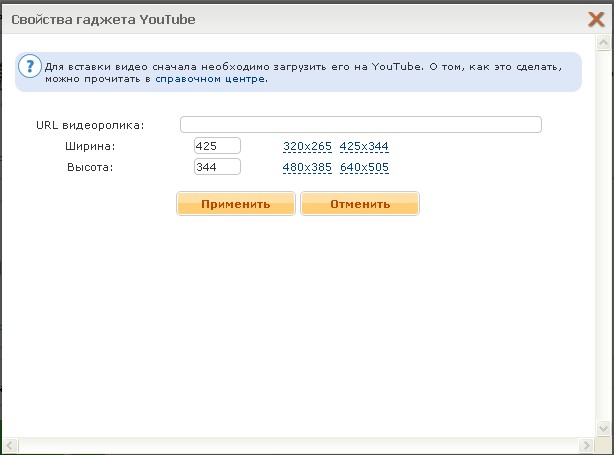
Task: Click the blue question mark help icon
Action: pyautogui.click(x=30, y=69)
